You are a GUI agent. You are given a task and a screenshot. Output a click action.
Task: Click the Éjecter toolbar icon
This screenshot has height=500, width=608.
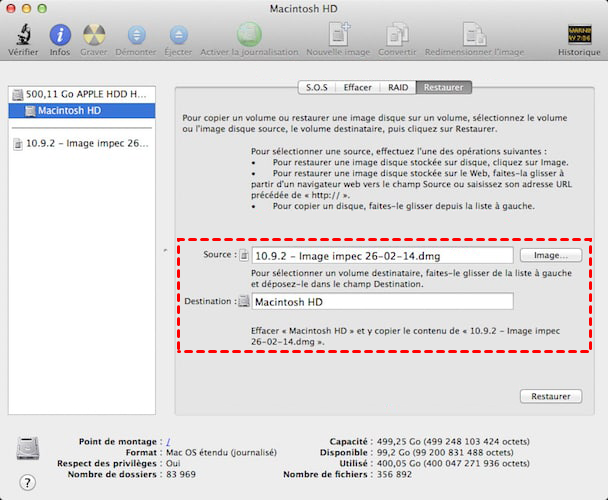178,35
